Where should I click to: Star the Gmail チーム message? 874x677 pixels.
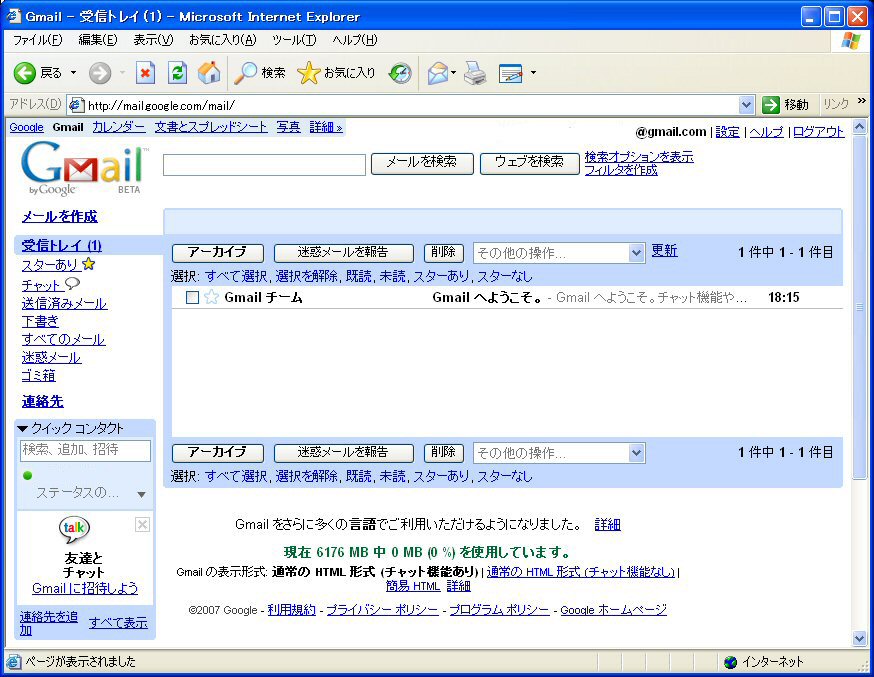click(x=211, y=297)
